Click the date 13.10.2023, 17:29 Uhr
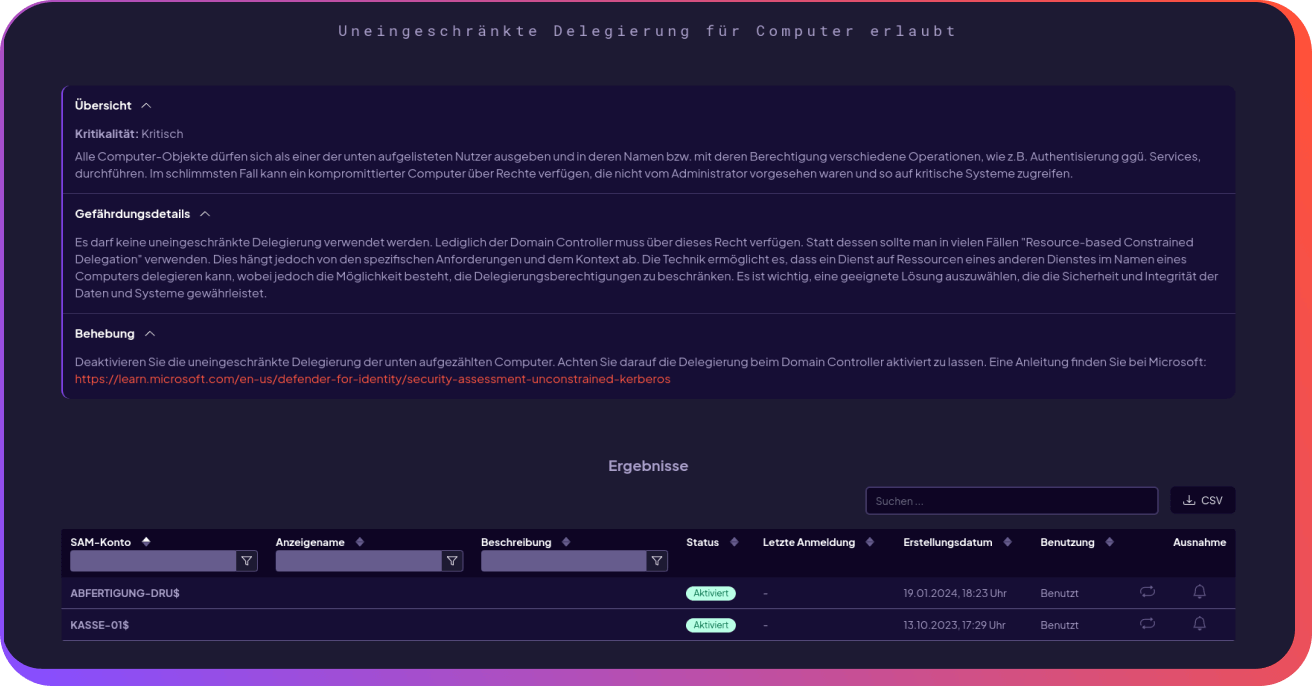The image size is (1312, 686). pyautogui.click(x=955, y=625)
